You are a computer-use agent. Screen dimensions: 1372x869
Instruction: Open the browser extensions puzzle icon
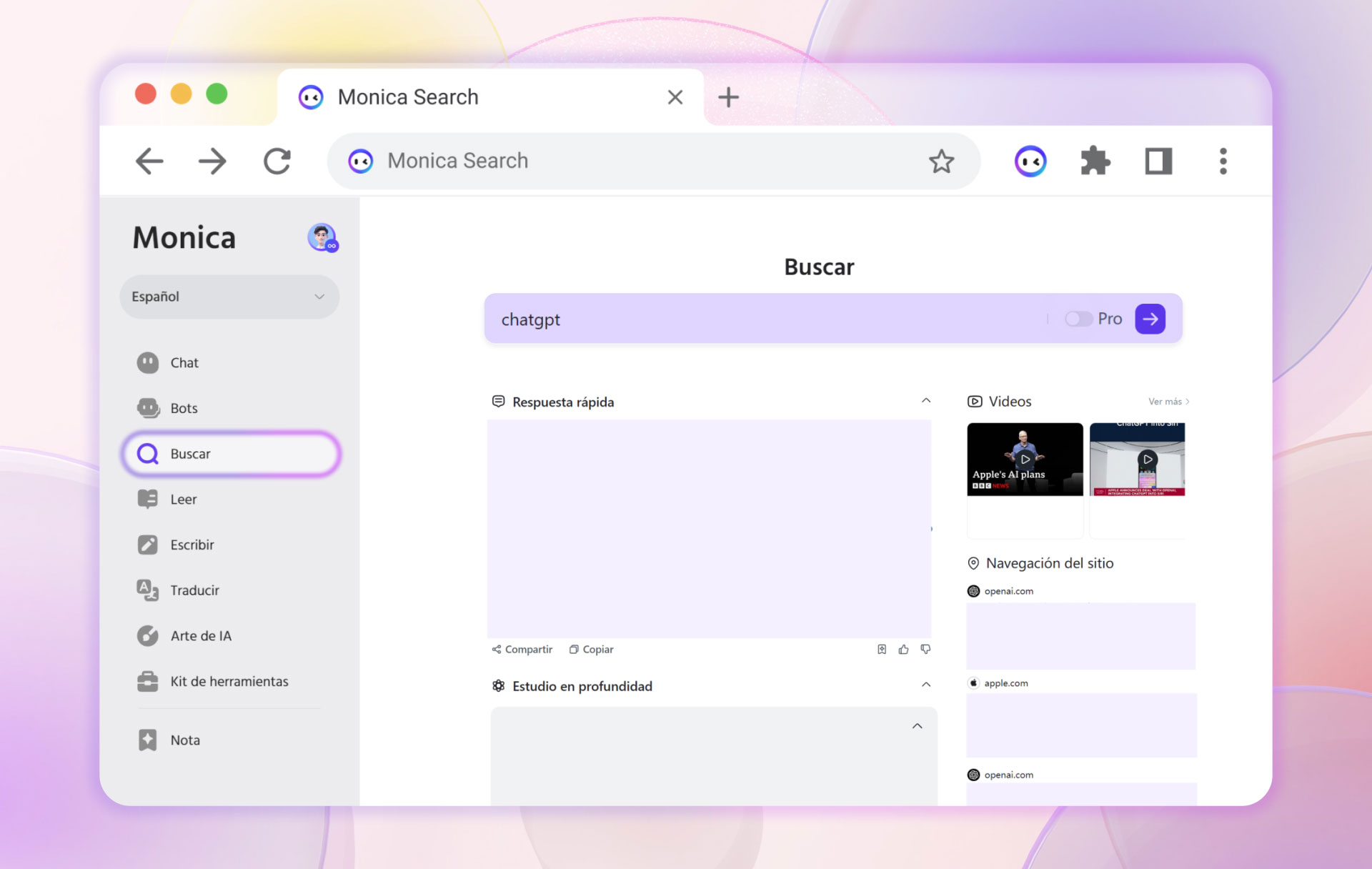1095,162
